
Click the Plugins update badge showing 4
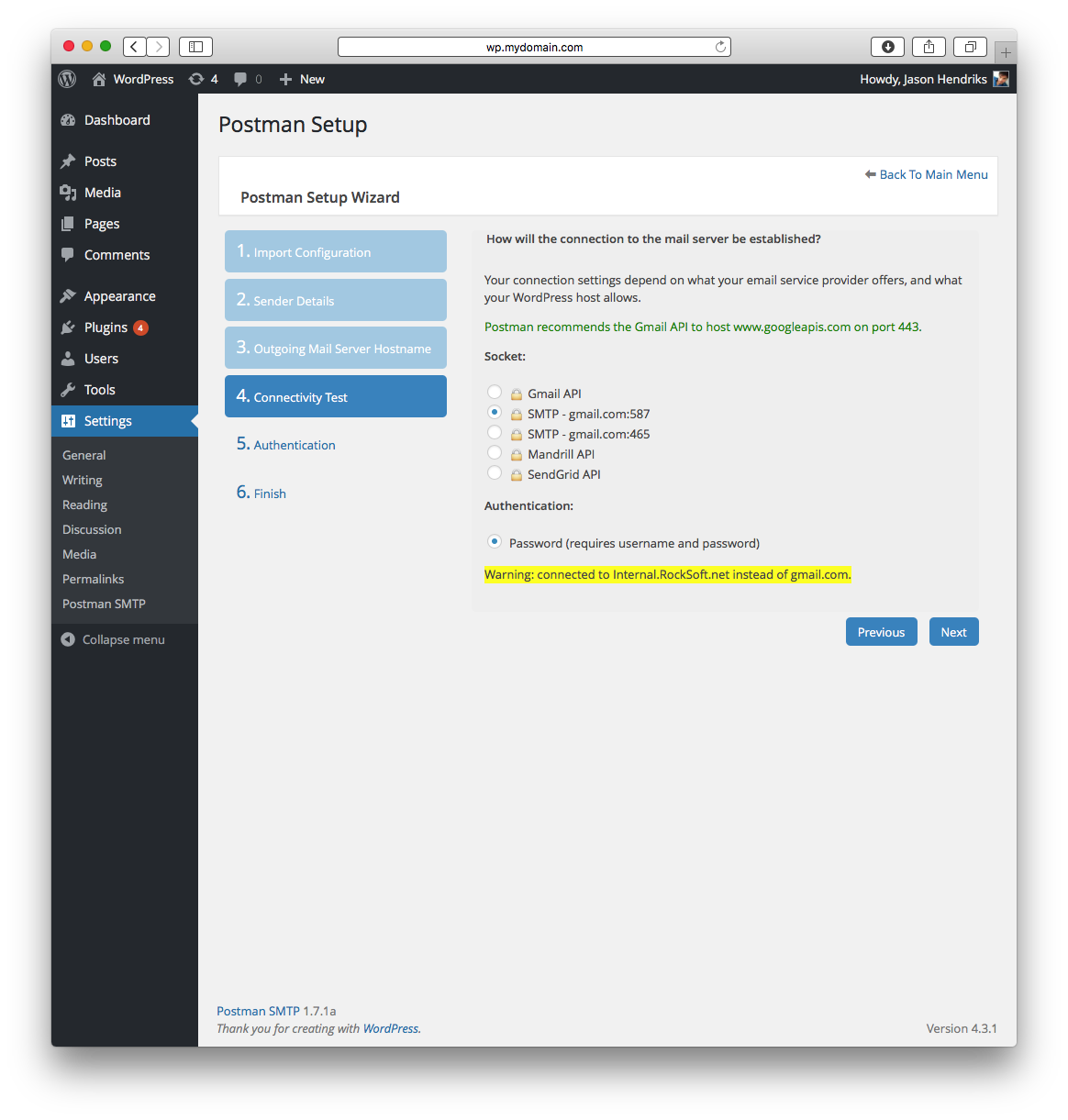click(140, 327)
